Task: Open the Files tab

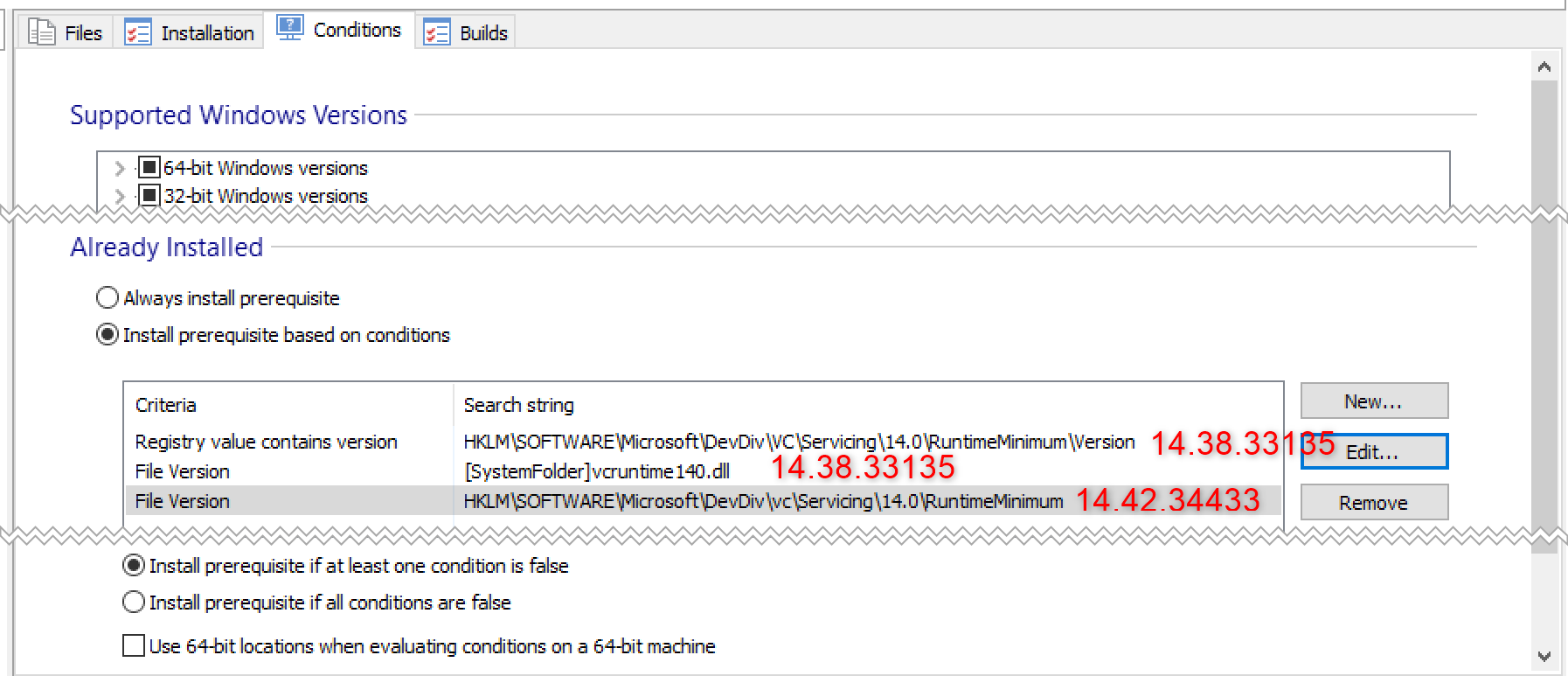Action: pyautogui.click(x=82, y=33)
